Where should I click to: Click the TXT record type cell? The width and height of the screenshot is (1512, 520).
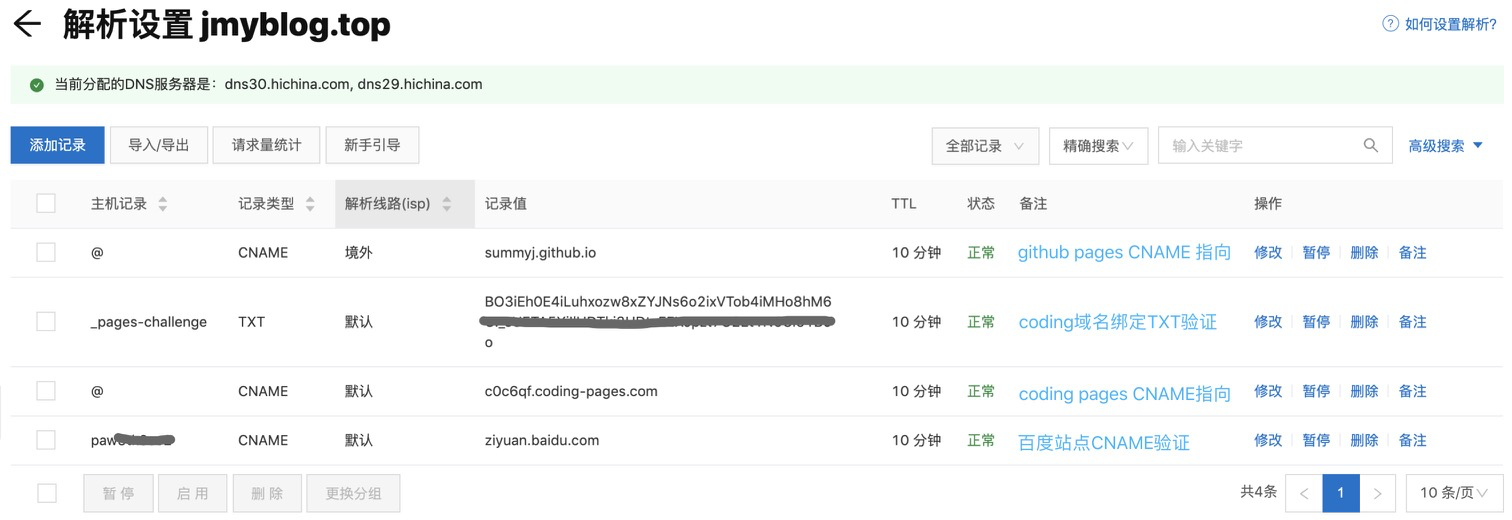251,322
